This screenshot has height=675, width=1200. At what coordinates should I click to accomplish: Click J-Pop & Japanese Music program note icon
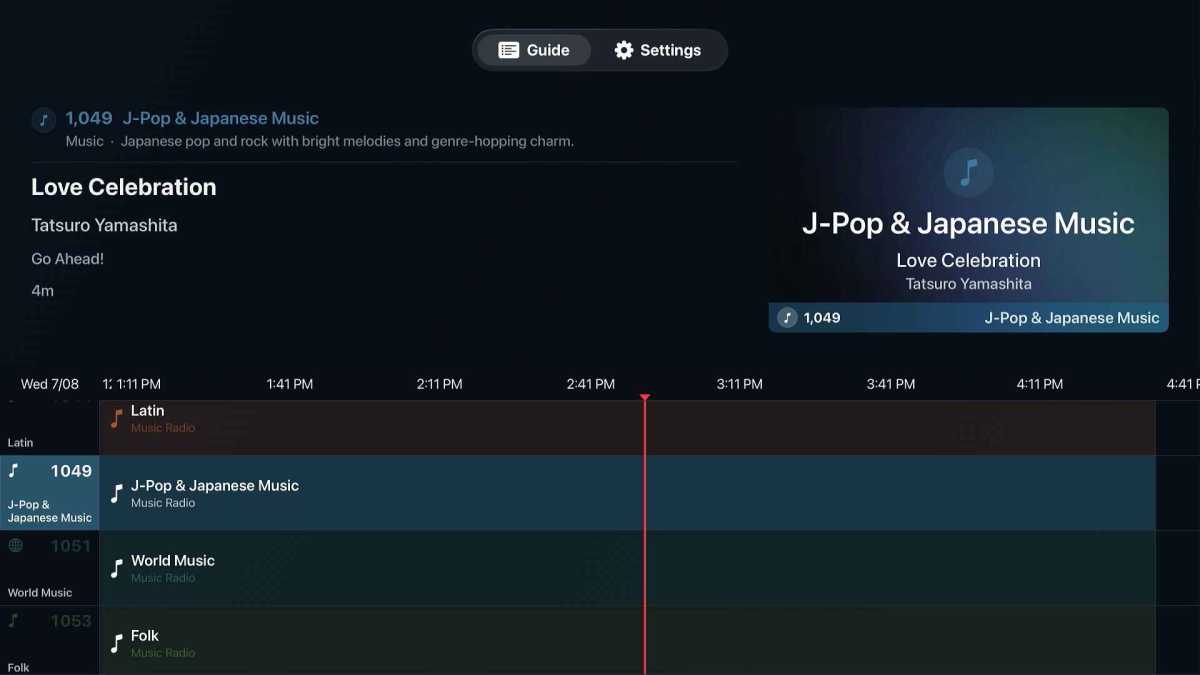(x=117, y=493)
